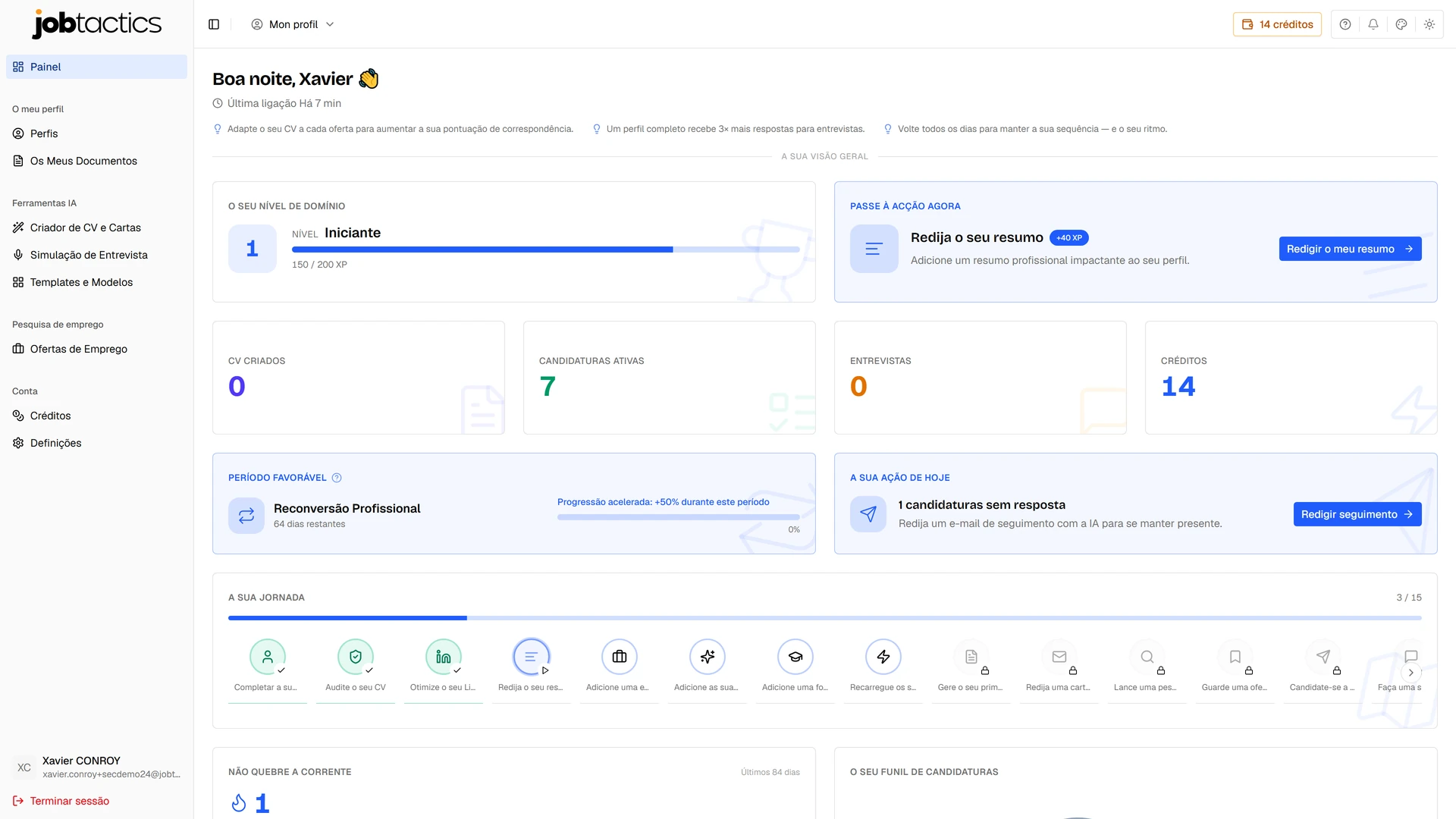Click the locked Lance uma pes... search icon
The height and width of the screenshot is (819, 1456).
pos(1147,657)
